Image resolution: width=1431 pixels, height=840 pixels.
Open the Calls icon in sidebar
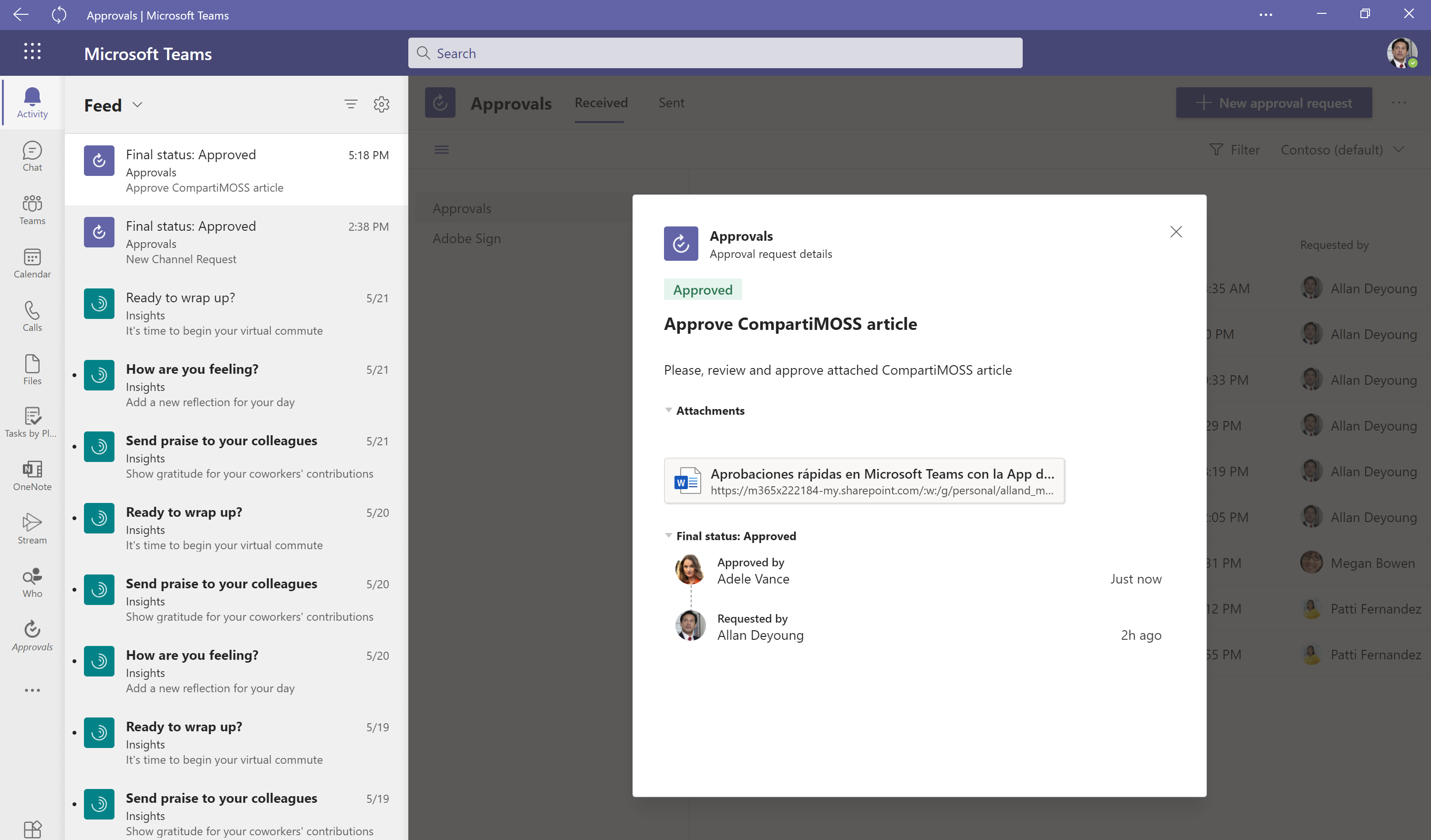pyautogui.click(x=32, y=316)
